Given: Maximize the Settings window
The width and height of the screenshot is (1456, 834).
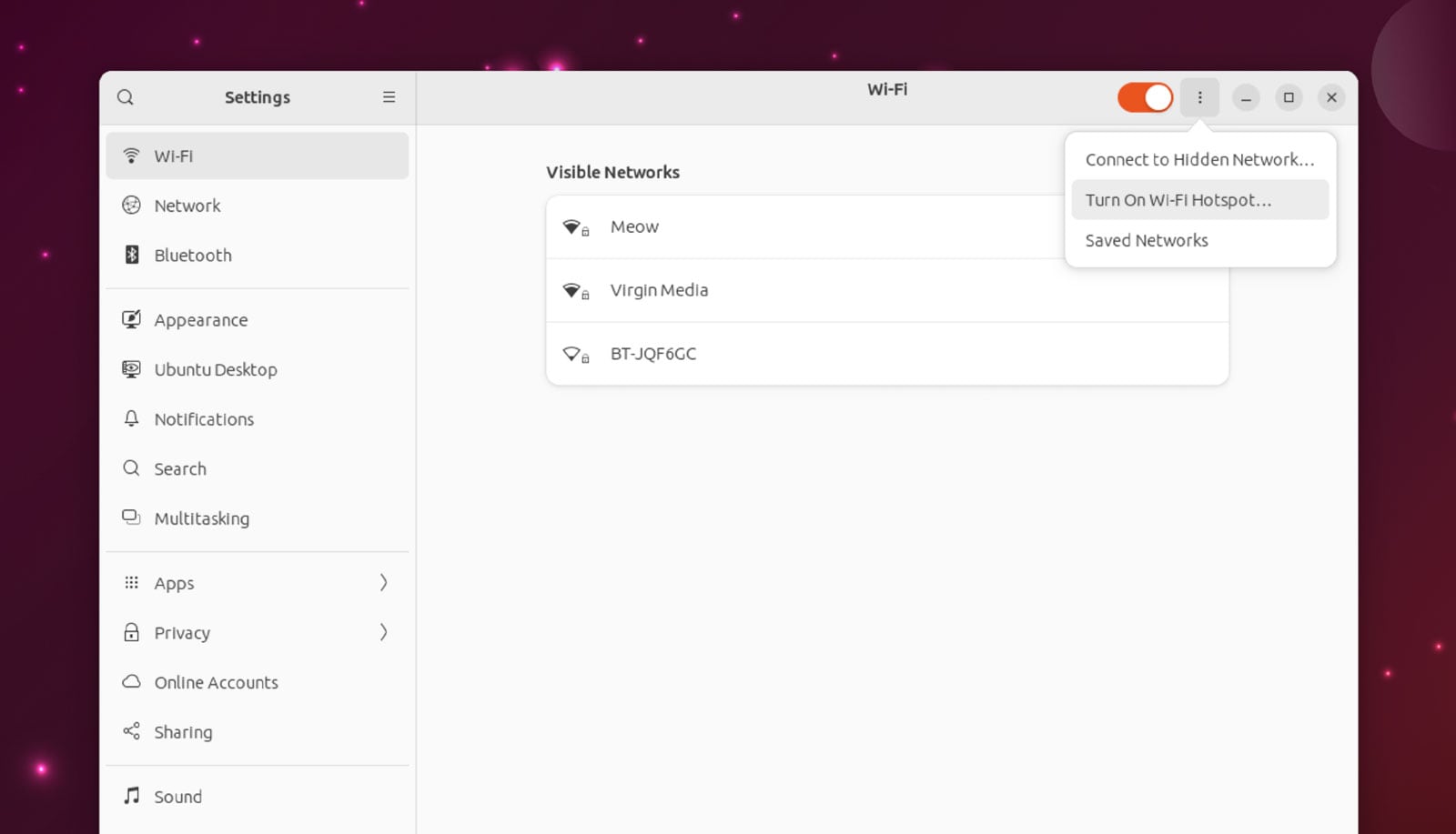Looking at the screenshot, I should [x=1289, y=97].
